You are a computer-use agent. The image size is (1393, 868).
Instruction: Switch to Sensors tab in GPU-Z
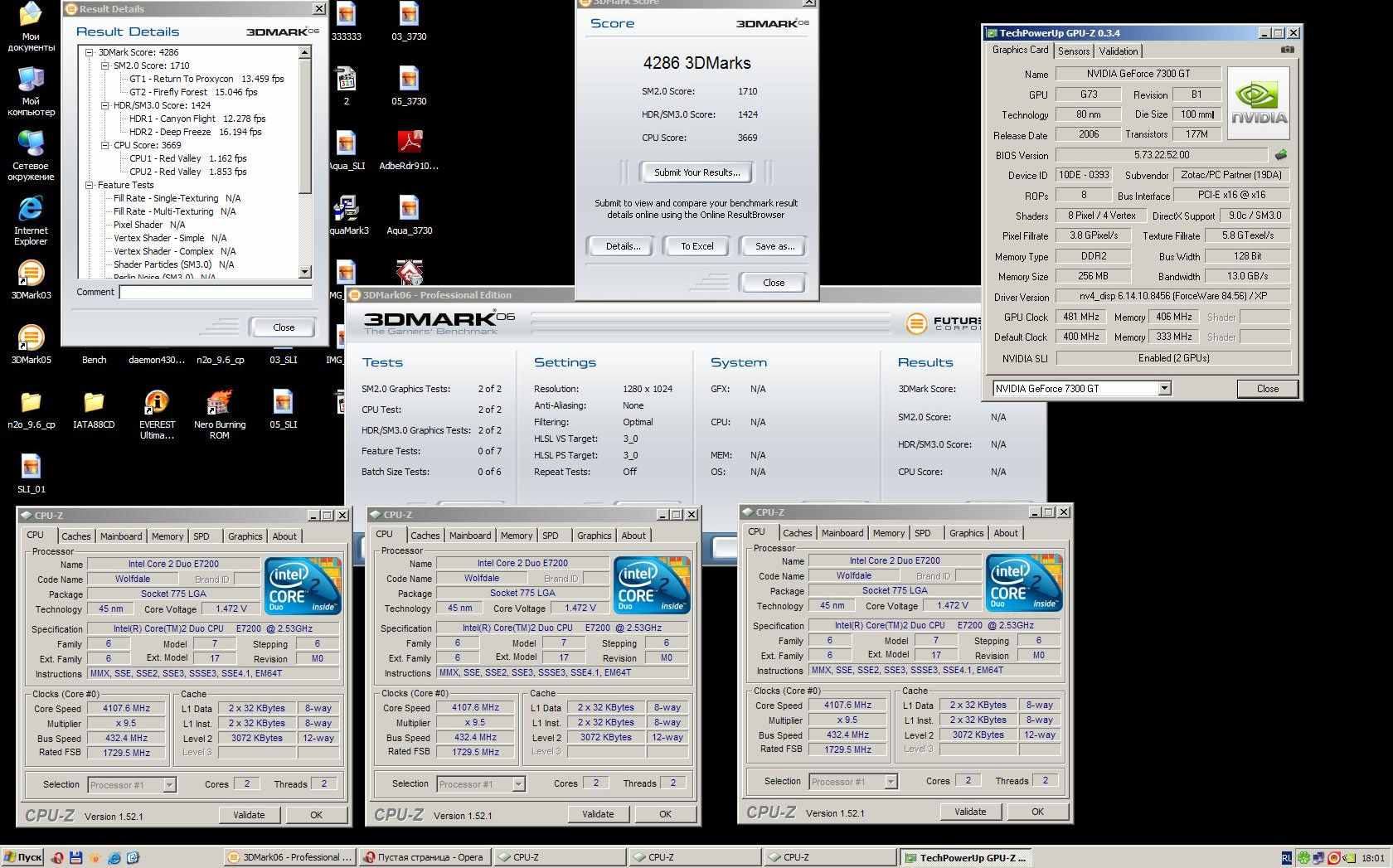click(1074, 51)
